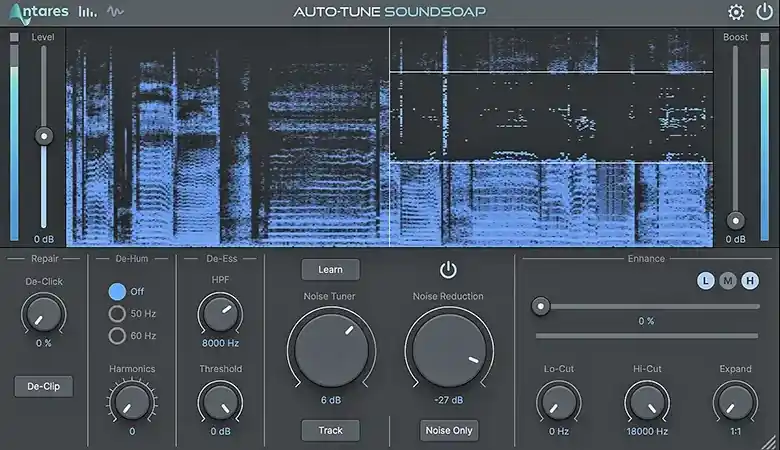The image size is (780, 450).
Task: Toggle the plugin power button at top right
Action: tap(765, 11)
